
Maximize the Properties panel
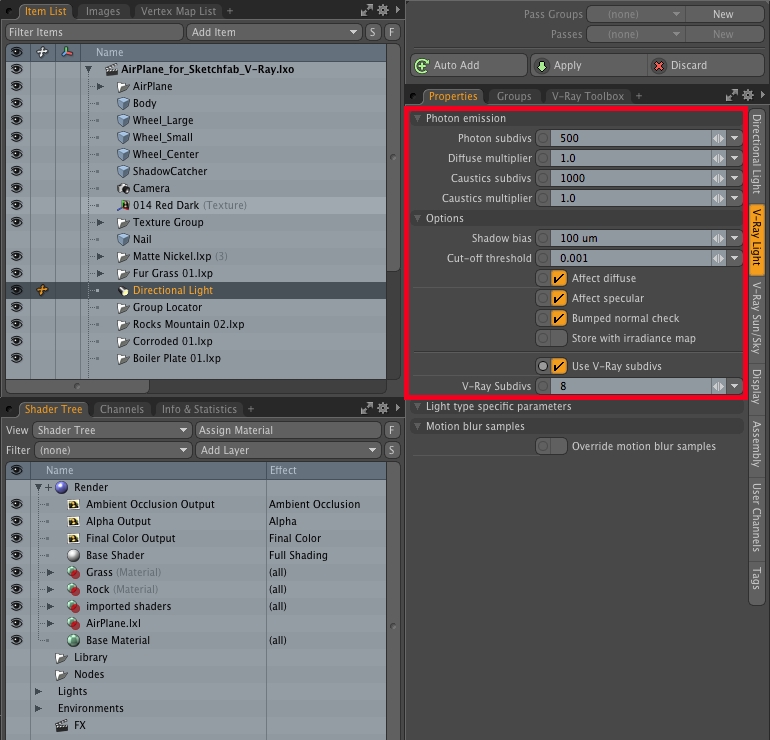tap(732, 95)
